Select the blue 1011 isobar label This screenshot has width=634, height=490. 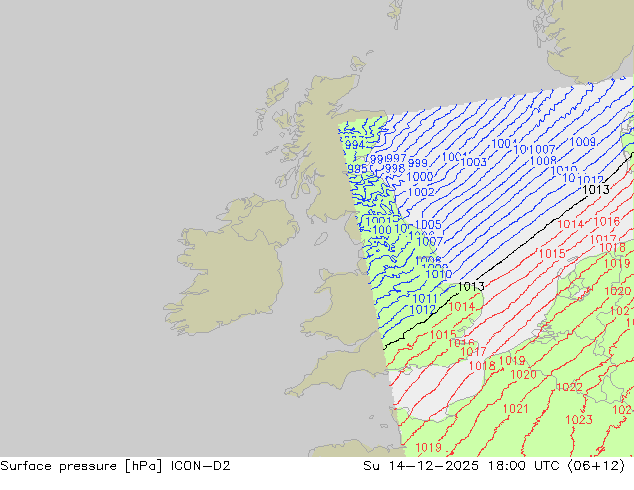425,299
